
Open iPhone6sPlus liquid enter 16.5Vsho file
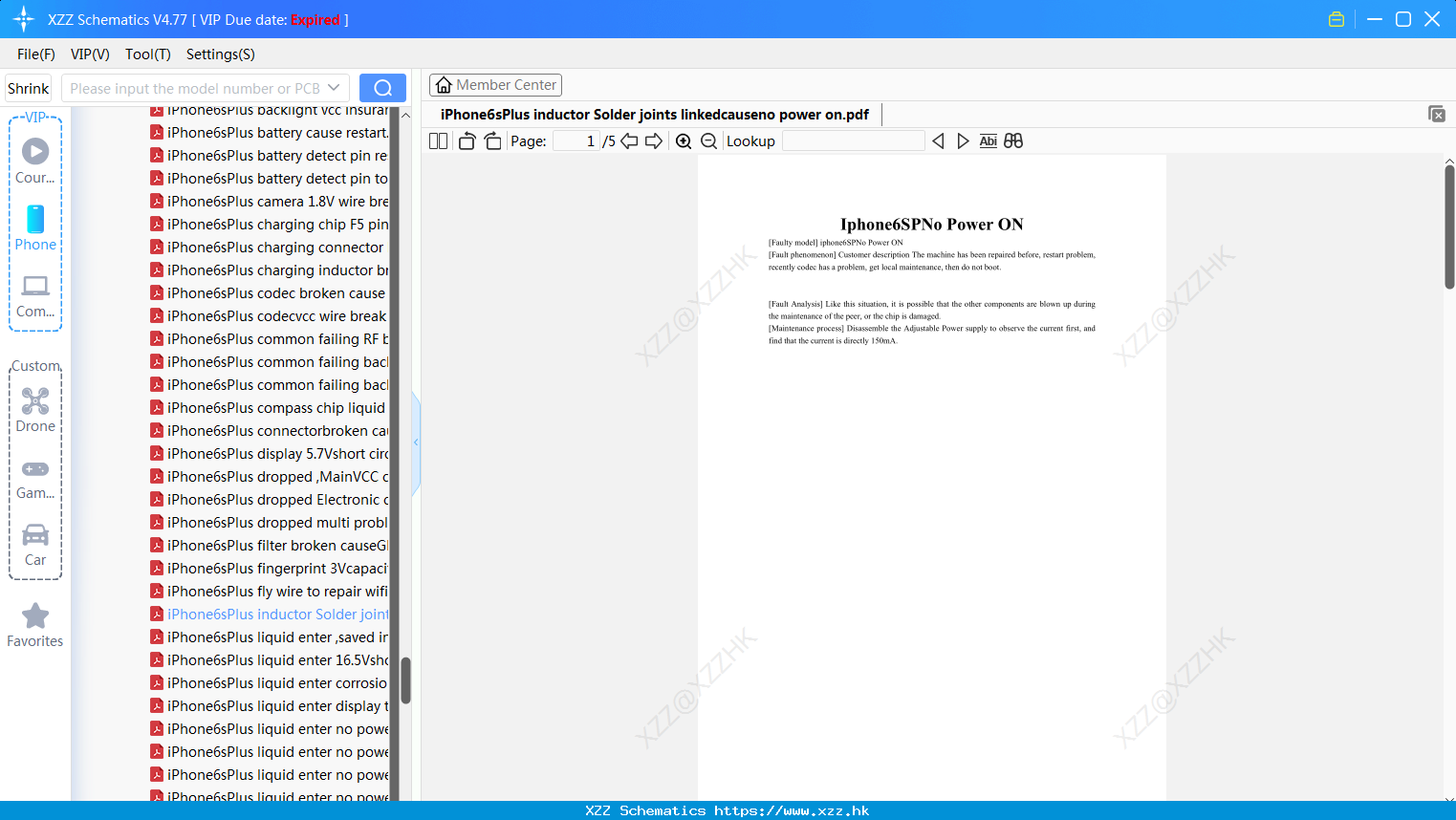pyautogui.click(x=270, y=660)
